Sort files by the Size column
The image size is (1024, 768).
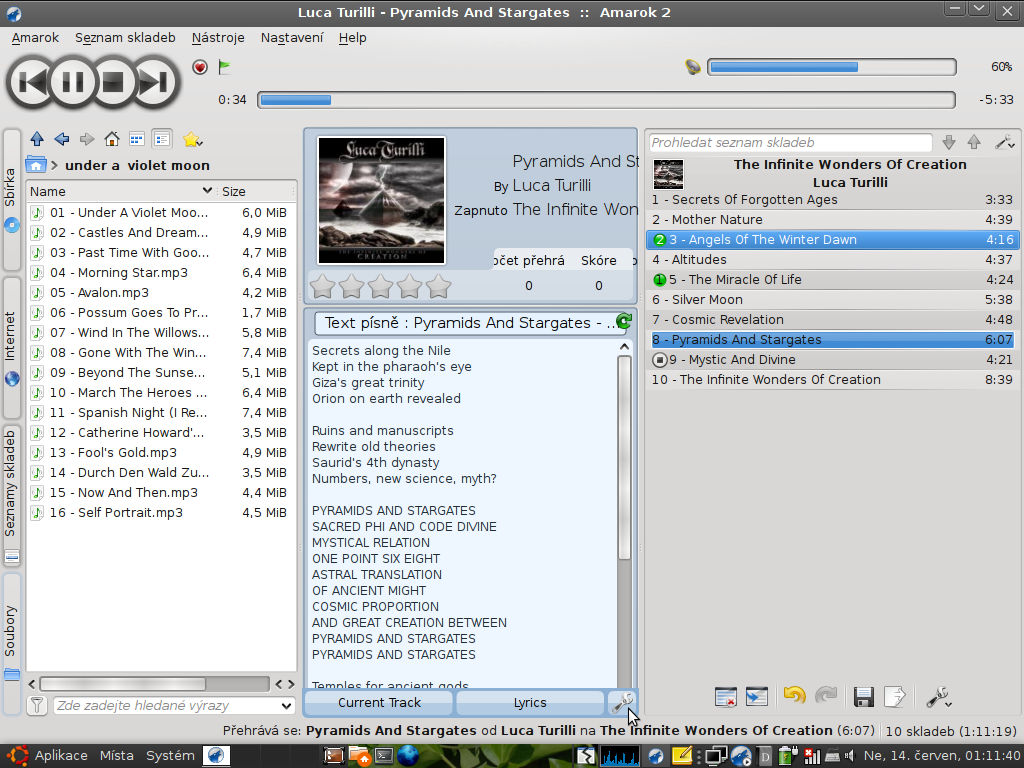pyautogui.click(x=257, y=191)
